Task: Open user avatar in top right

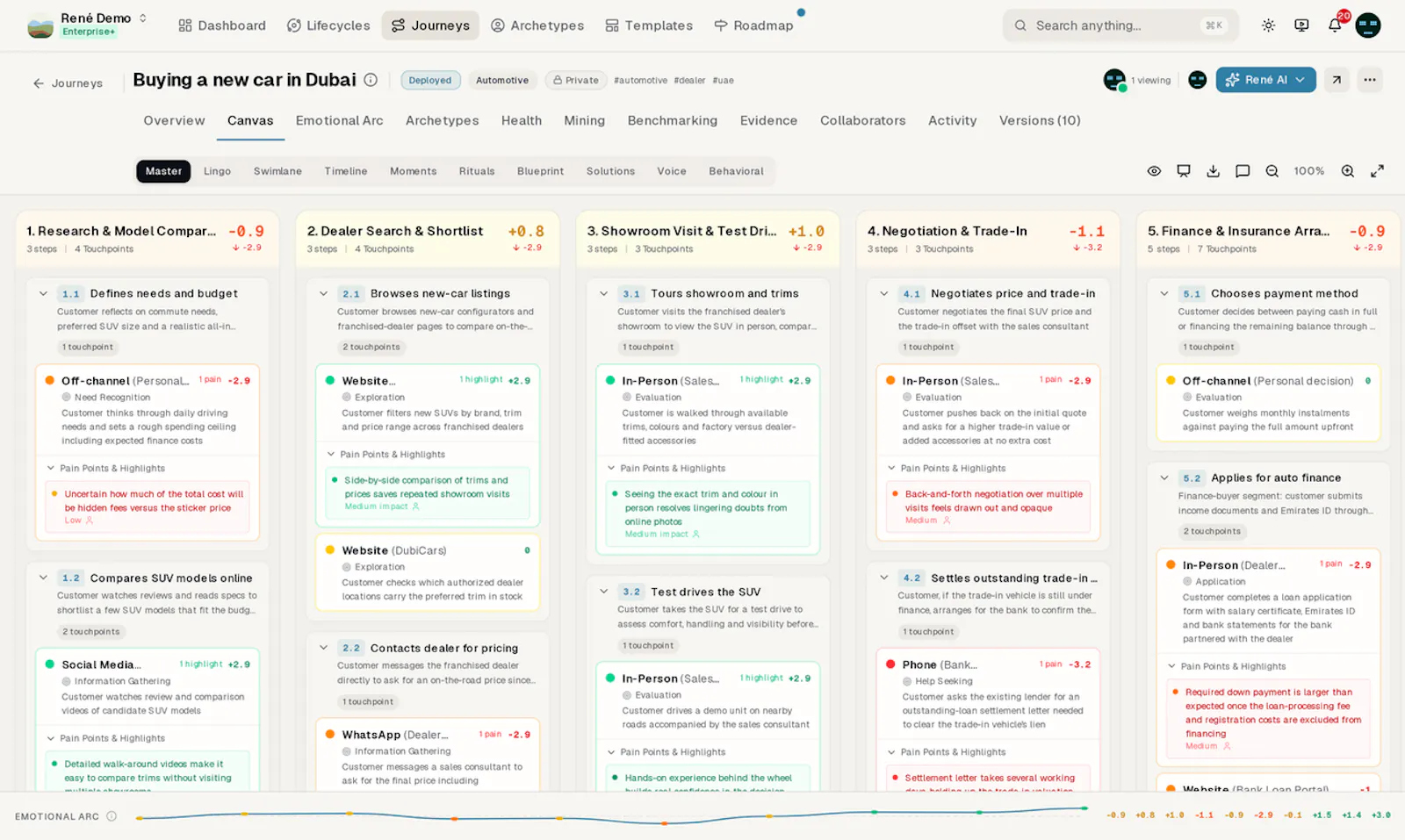Action: pos(1368,25)
